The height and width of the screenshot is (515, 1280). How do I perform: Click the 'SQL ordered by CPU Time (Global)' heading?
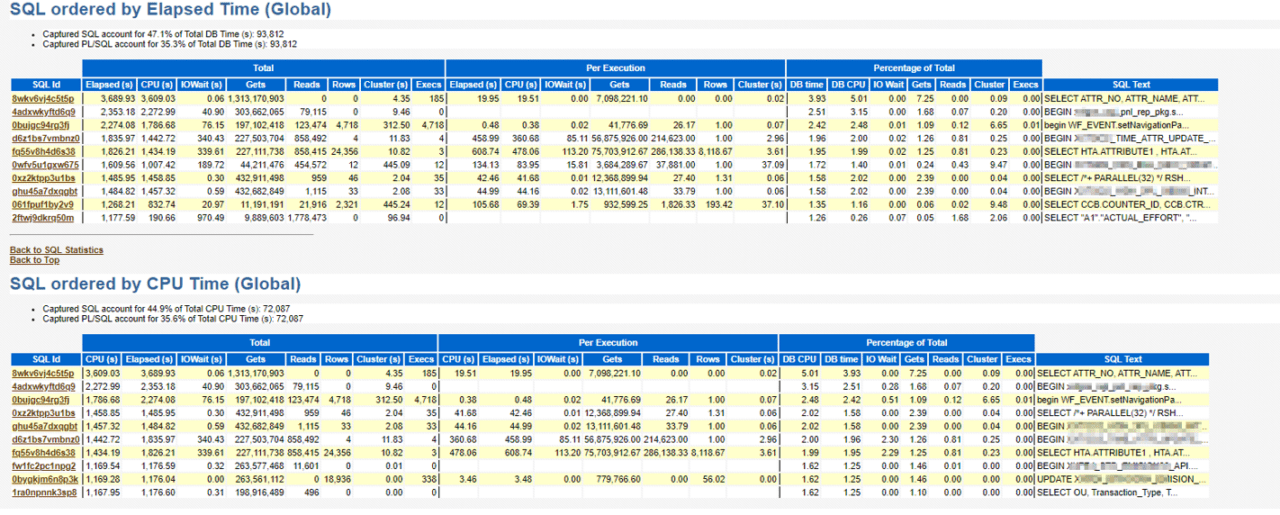155,284
